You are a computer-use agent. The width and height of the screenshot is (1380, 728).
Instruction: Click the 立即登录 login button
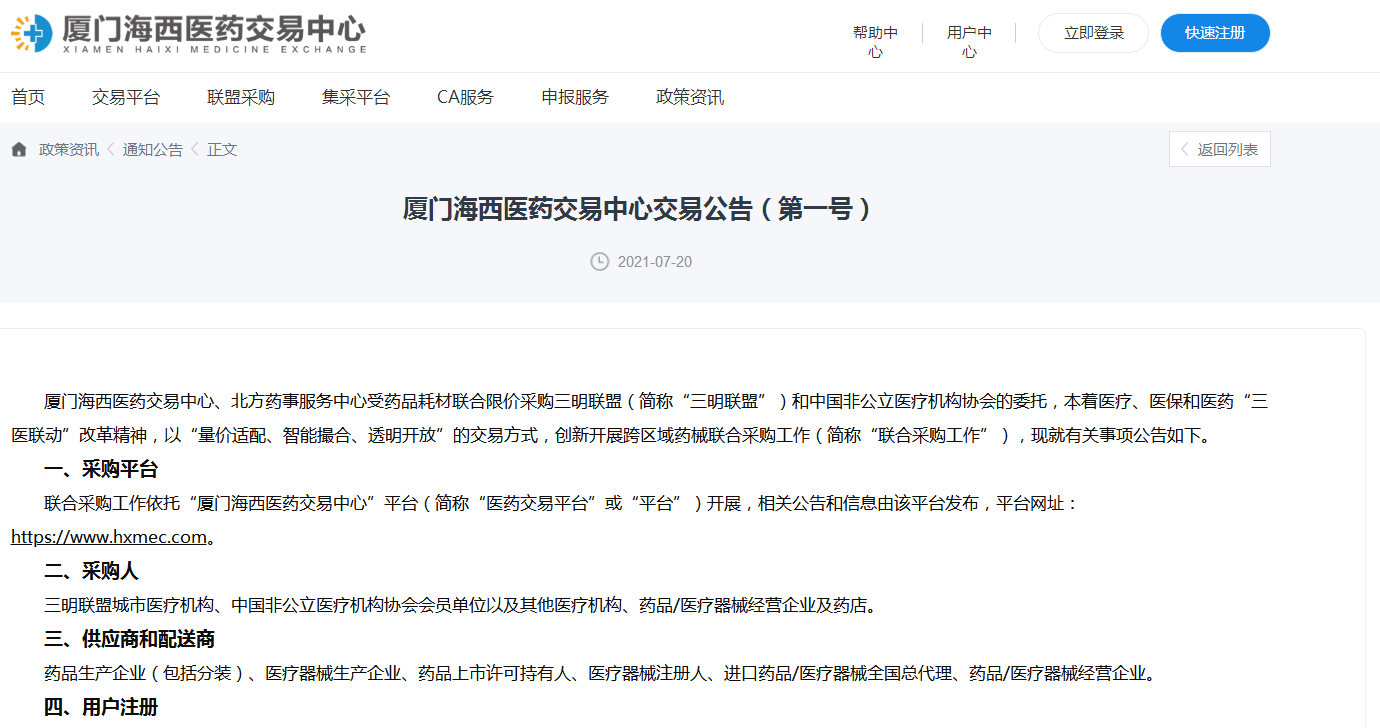(x=1093, y=33)
